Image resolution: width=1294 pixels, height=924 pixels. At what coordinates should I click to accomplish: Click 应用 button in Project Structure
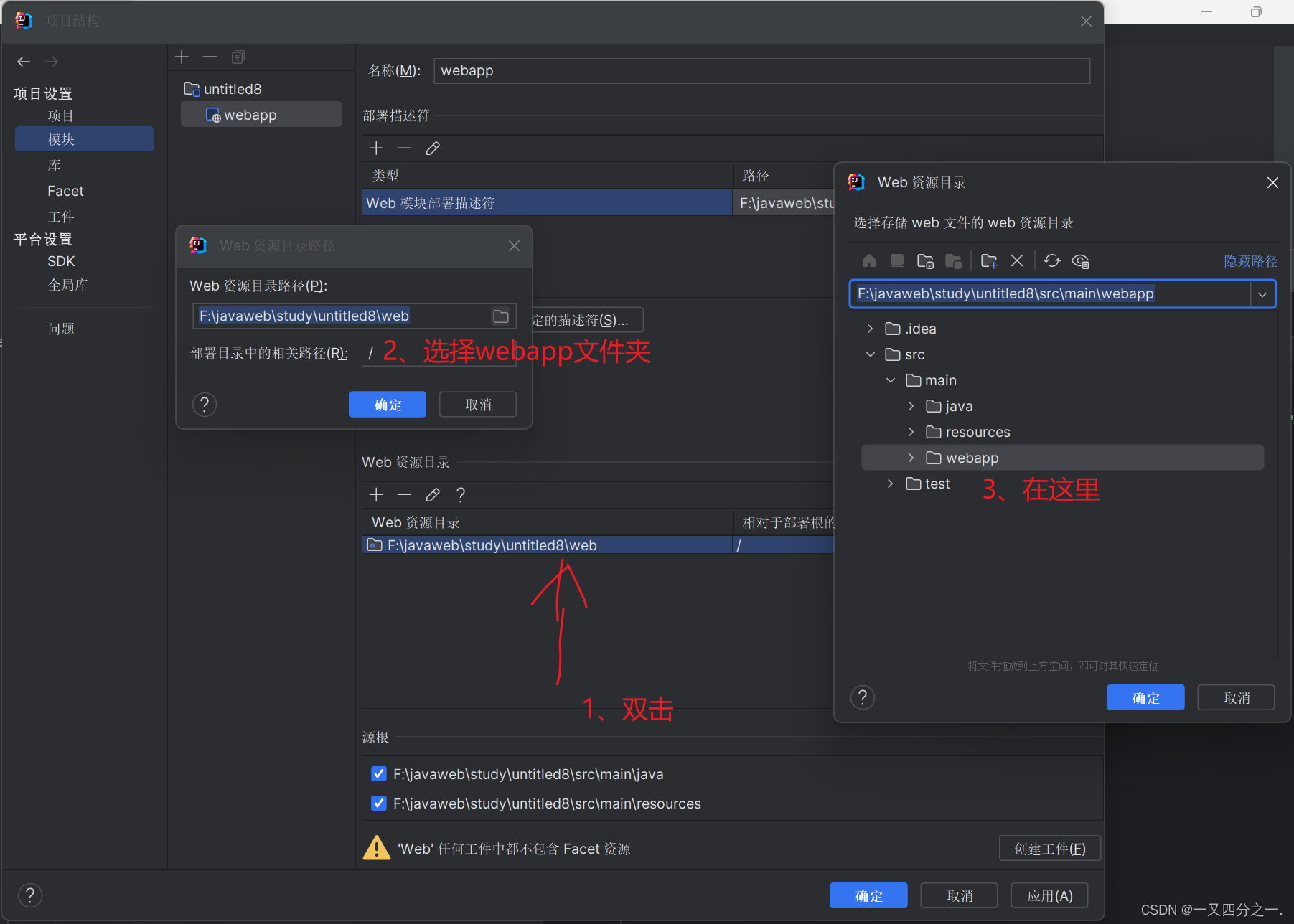click(x=1050, y=896)
